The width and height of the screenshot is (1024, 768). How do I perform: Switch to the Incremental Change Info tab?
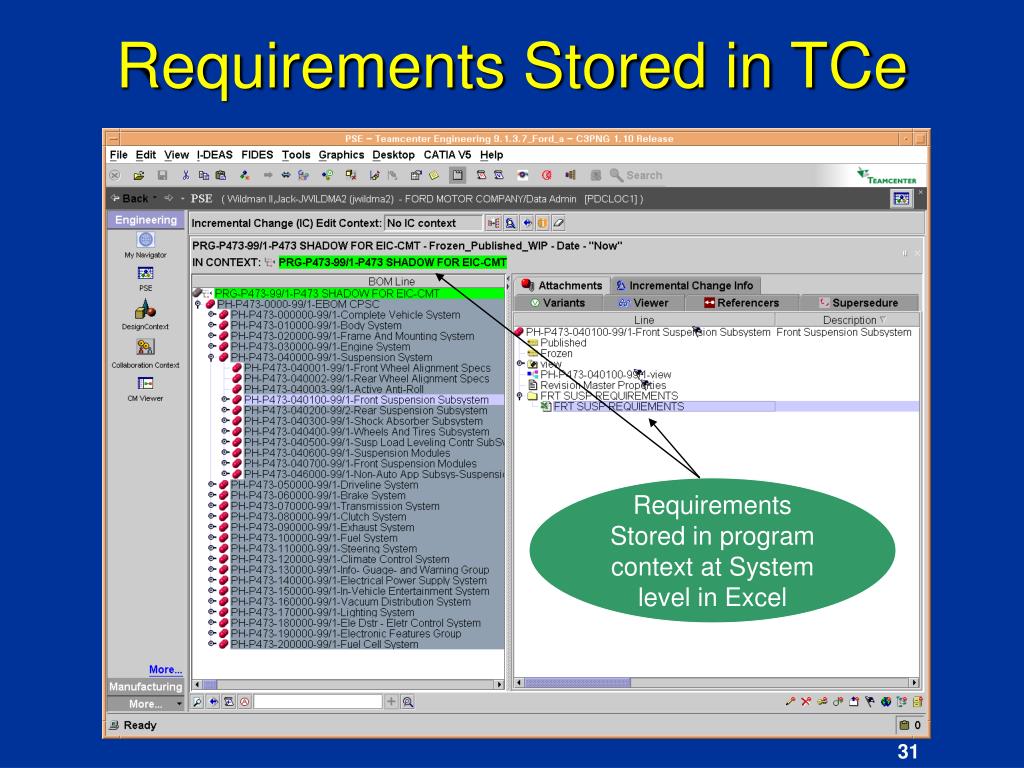[x=686, y=285]
